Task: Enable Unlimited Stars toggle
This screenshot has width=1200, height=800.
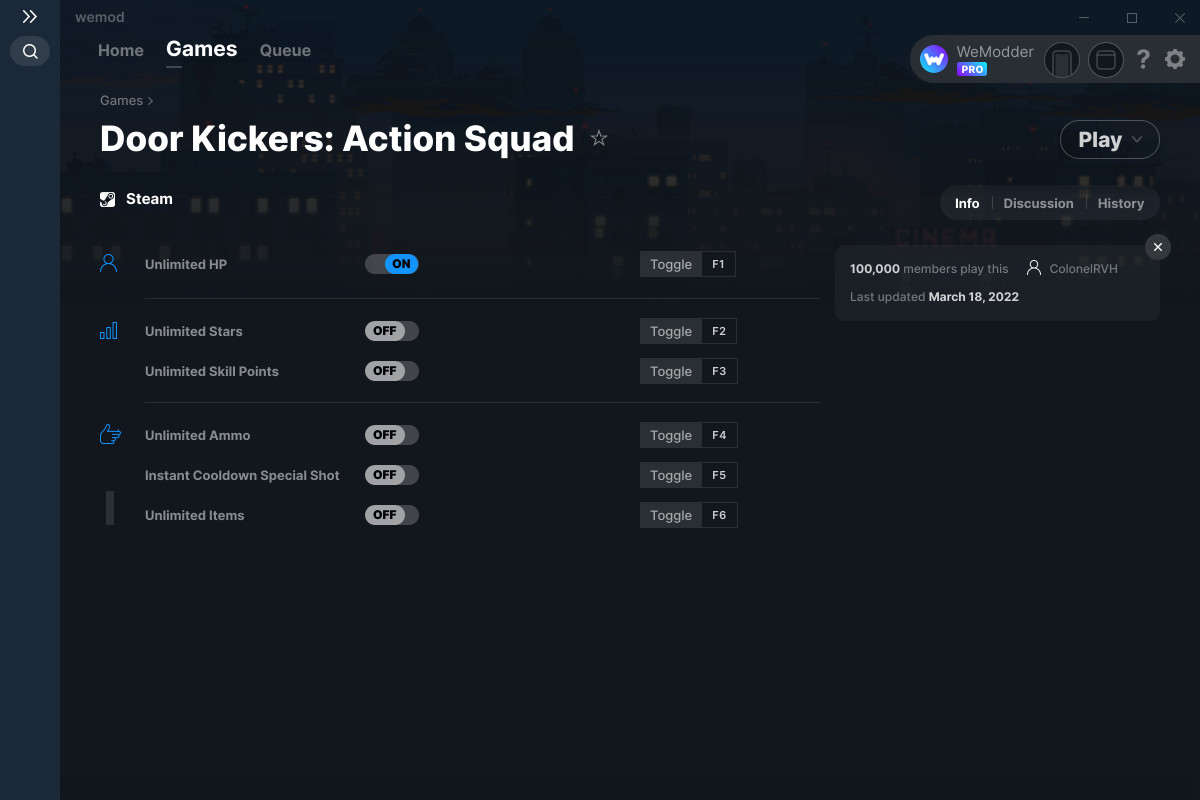Action: 392,331
